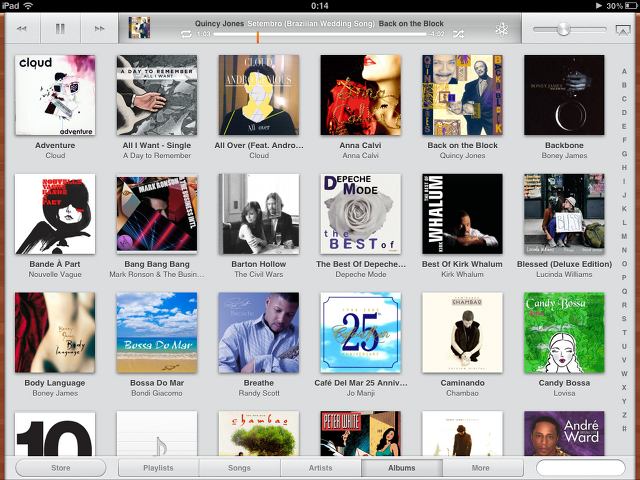Skip to the previous track
The width and height of the screenshot is (640, 480).
22,29
